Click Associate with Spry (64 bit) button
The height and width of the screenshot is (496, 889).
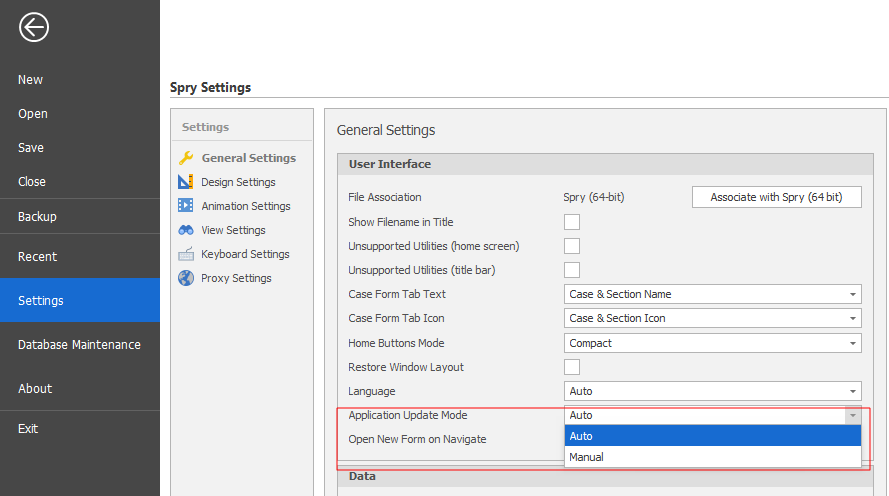click(776, 197)
